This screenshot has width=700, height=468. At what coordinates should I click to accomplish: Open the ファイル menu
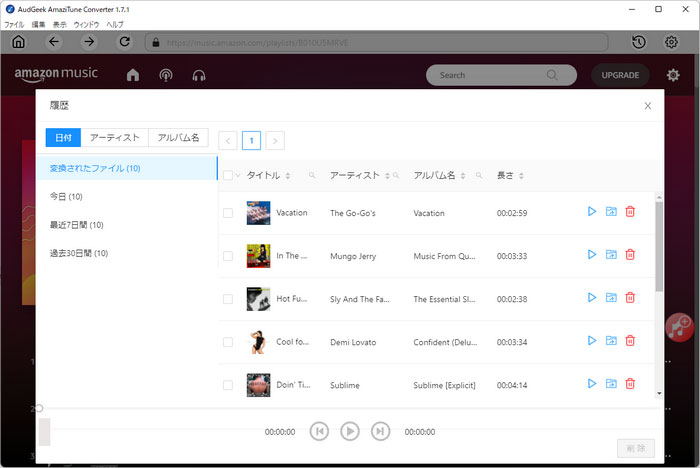(x=14, y=25)
